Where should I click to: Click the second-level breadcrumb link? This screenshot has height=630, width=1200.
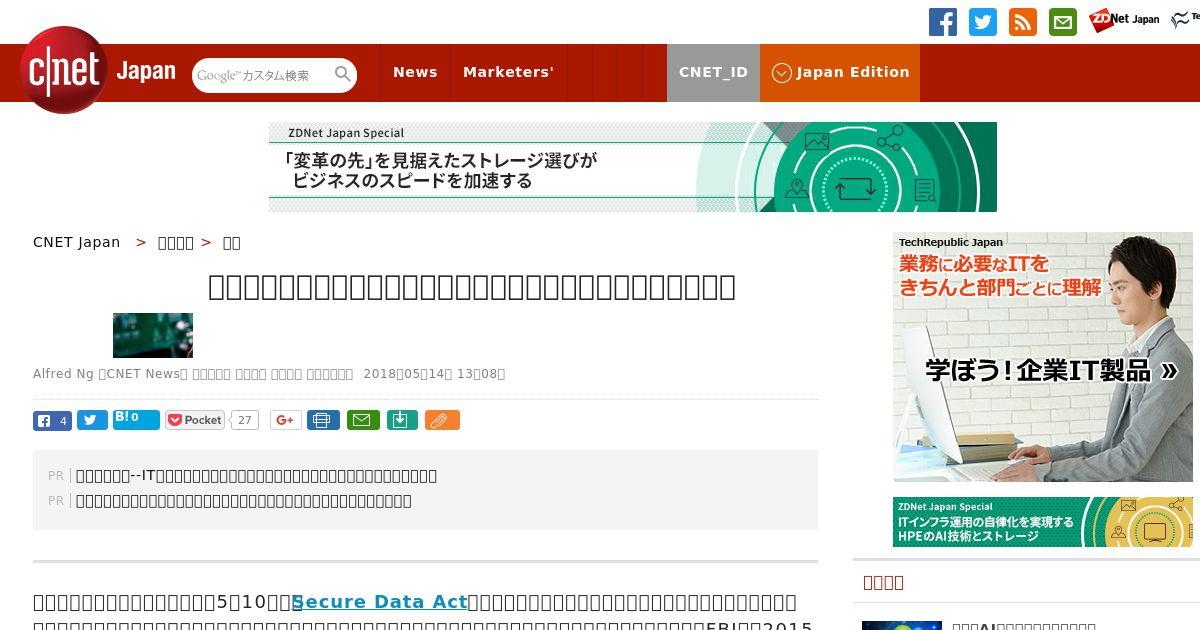click(176, 242)
